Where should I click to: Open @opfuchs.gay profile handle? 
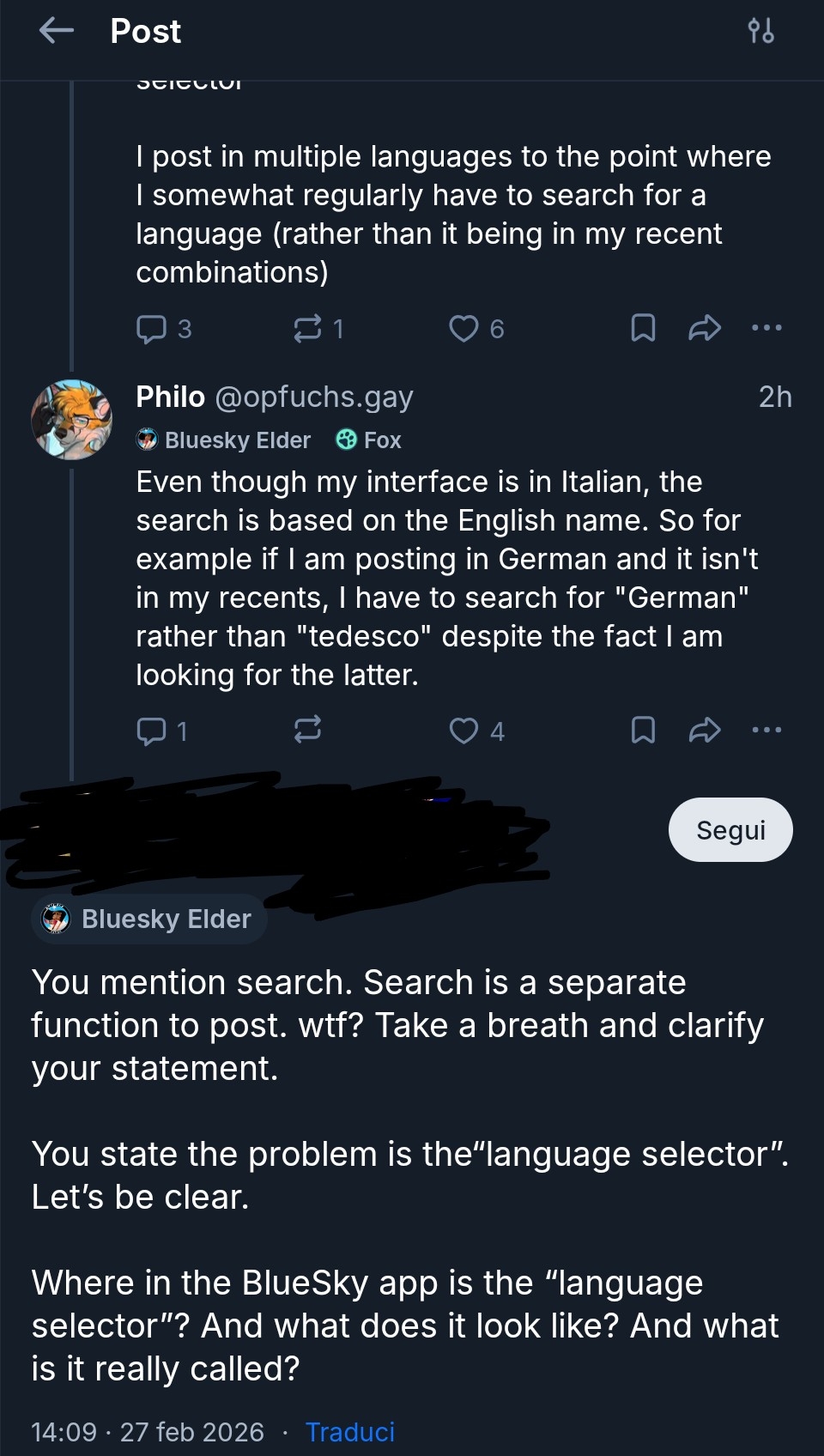313,397
